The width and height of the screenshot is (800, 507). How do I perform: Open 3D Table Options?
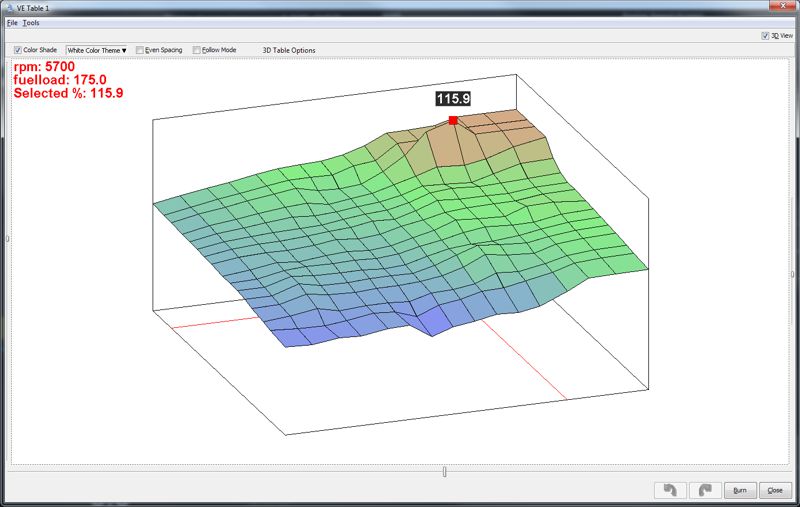point(288,49)
